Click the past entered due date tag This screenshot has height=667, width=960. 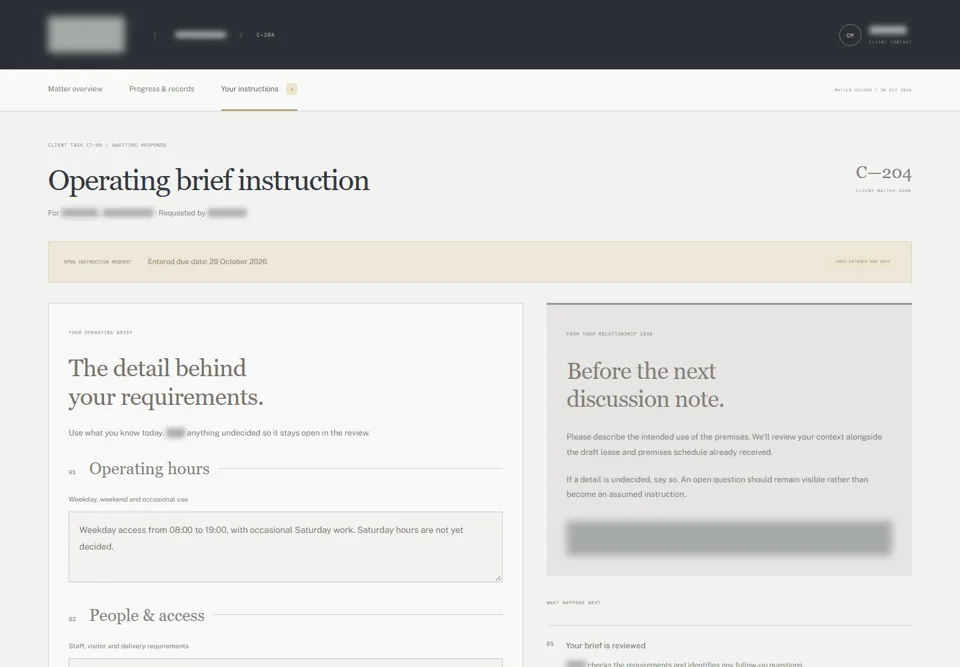[863, 262]
